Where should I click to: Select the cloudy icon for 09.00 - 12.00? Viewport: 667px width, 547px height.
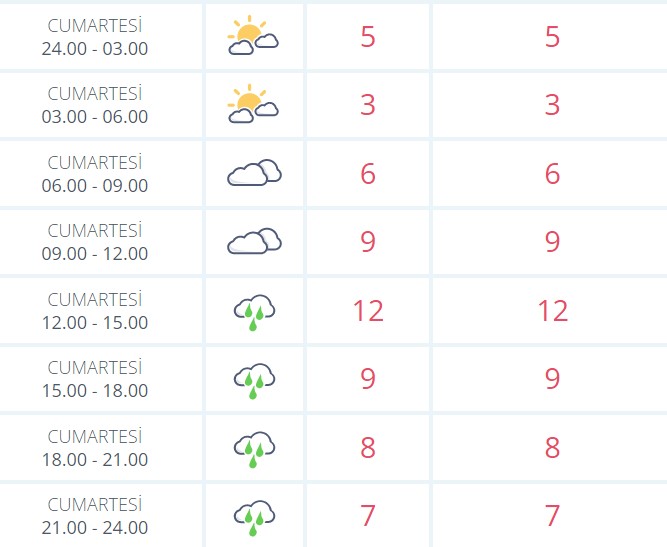[x=254, y=241]
